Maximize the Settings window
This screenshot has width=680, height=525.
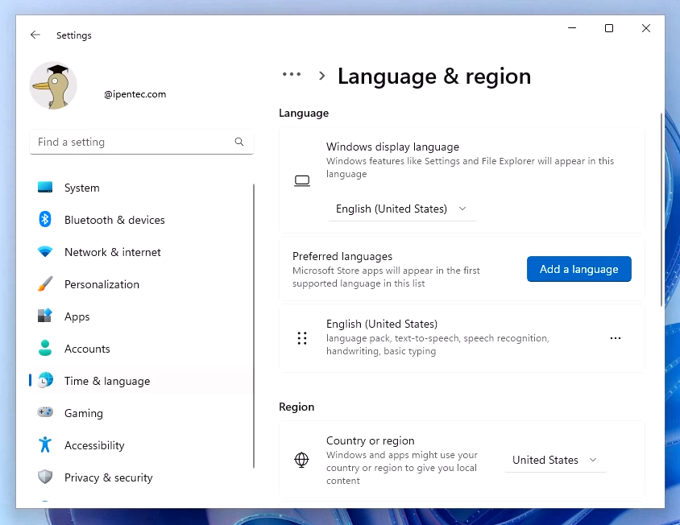(x=609, y=28)
